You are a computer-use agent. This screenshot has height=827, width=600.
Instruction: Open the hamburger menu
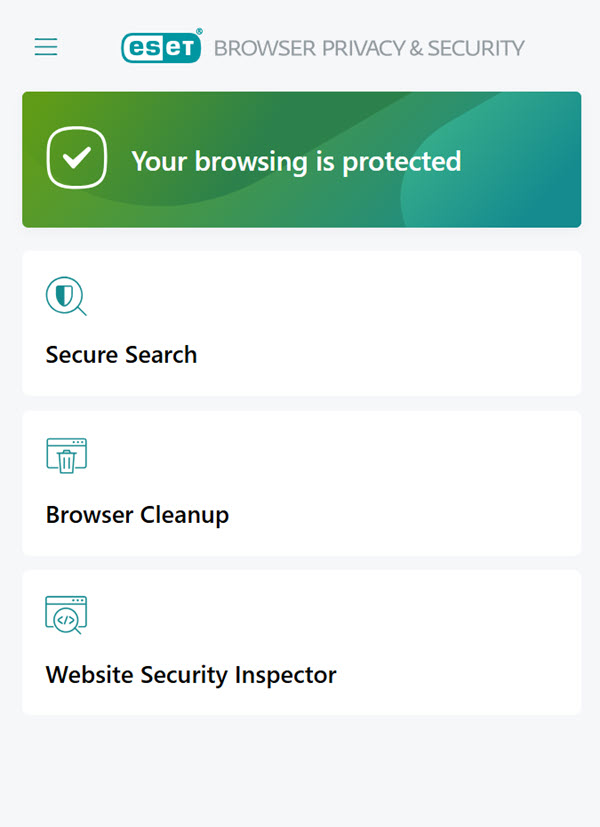[46, 47]
